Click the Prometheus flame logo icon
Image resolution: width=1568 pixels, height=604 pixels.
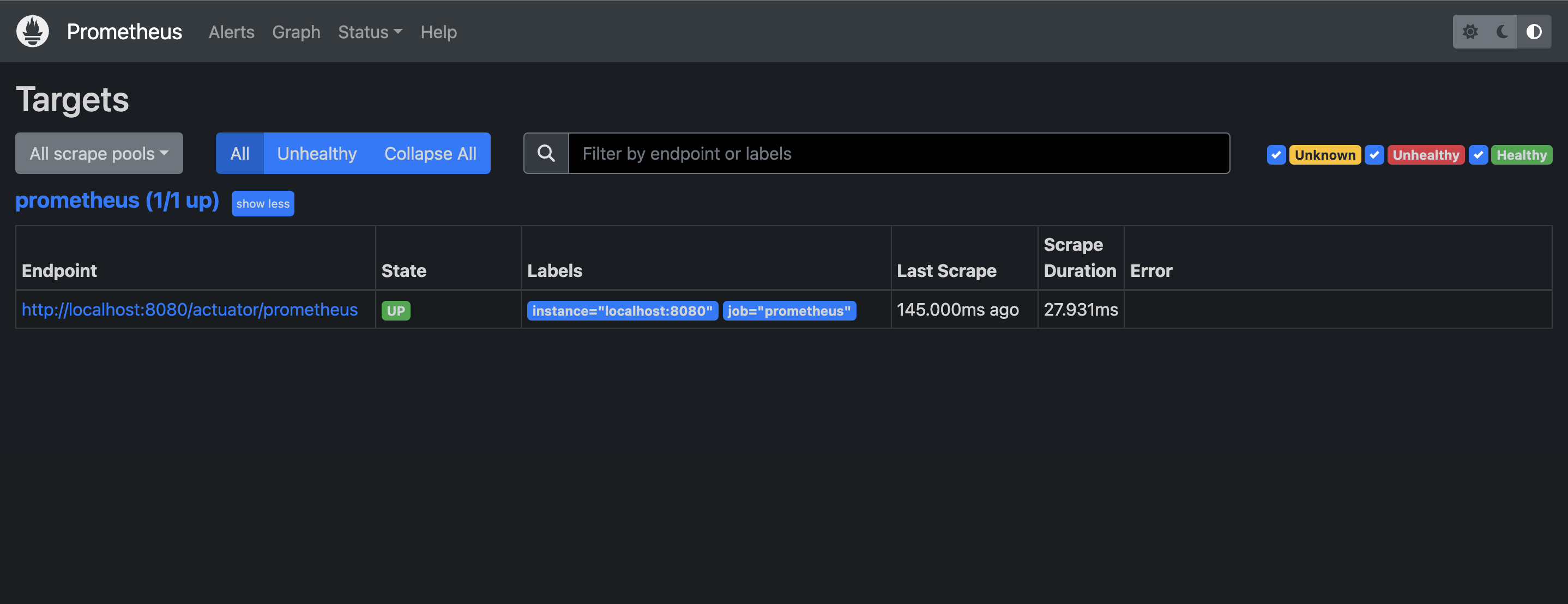pos(32,31)
